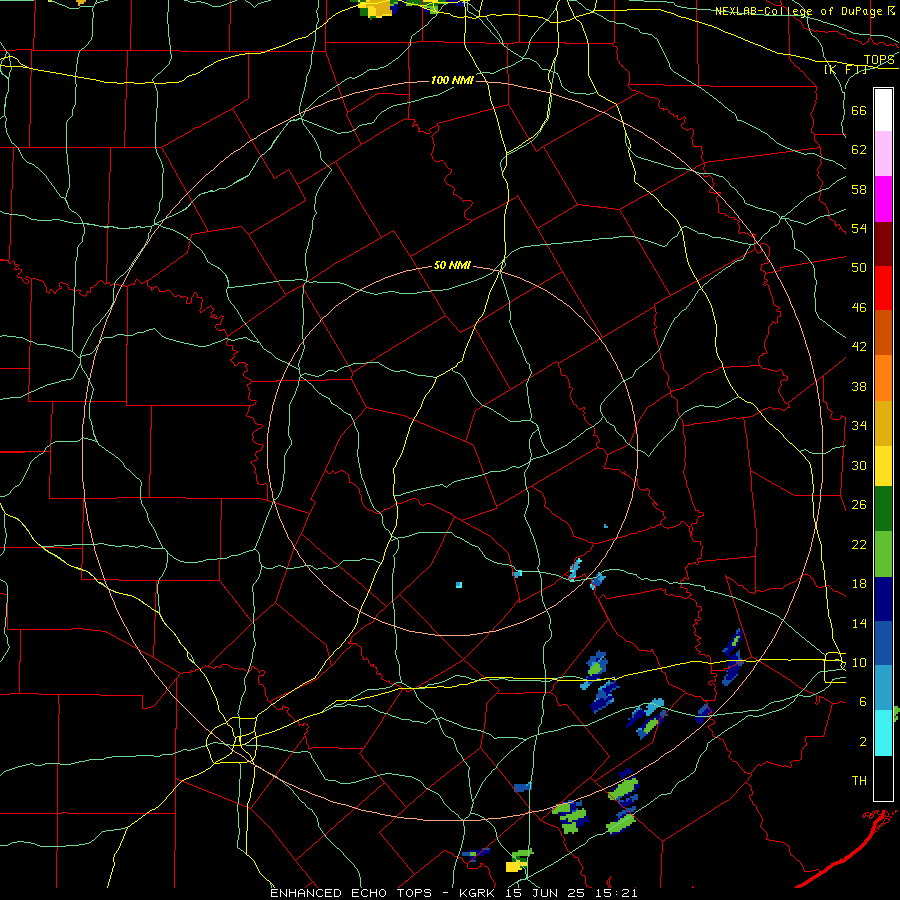Screen dimensions: 900x900
Task: Click the NEXLAB-College of DuPage credit
Action: pos(805,11)
